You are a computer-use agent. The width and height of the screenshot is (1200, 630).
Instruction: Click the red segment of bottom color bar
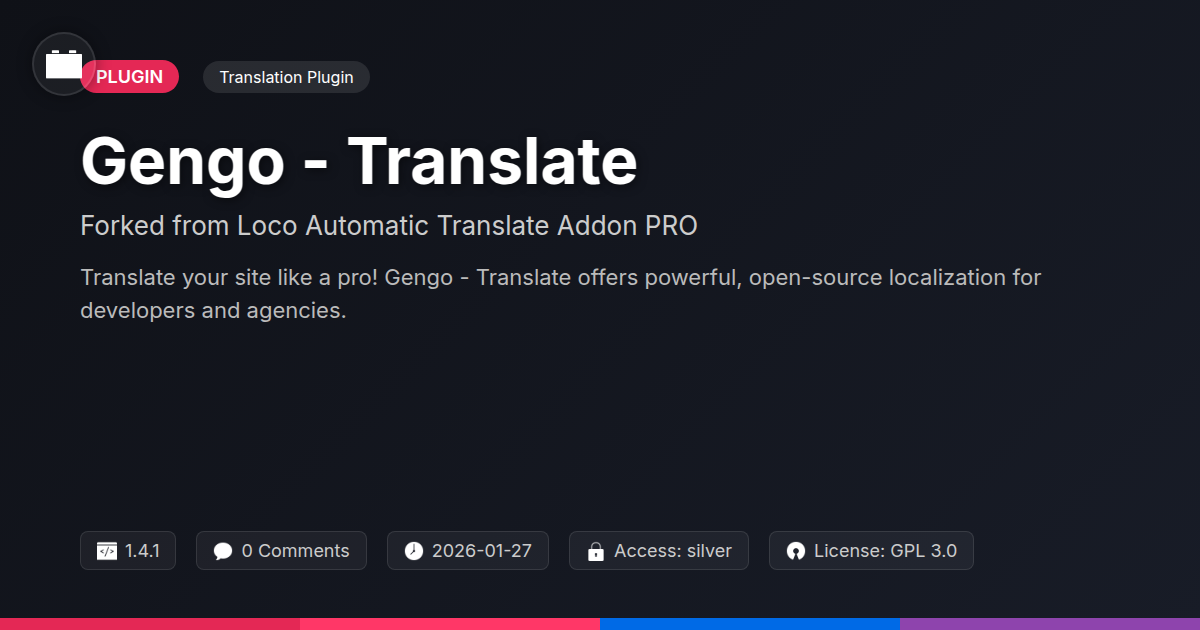[150, 624]
